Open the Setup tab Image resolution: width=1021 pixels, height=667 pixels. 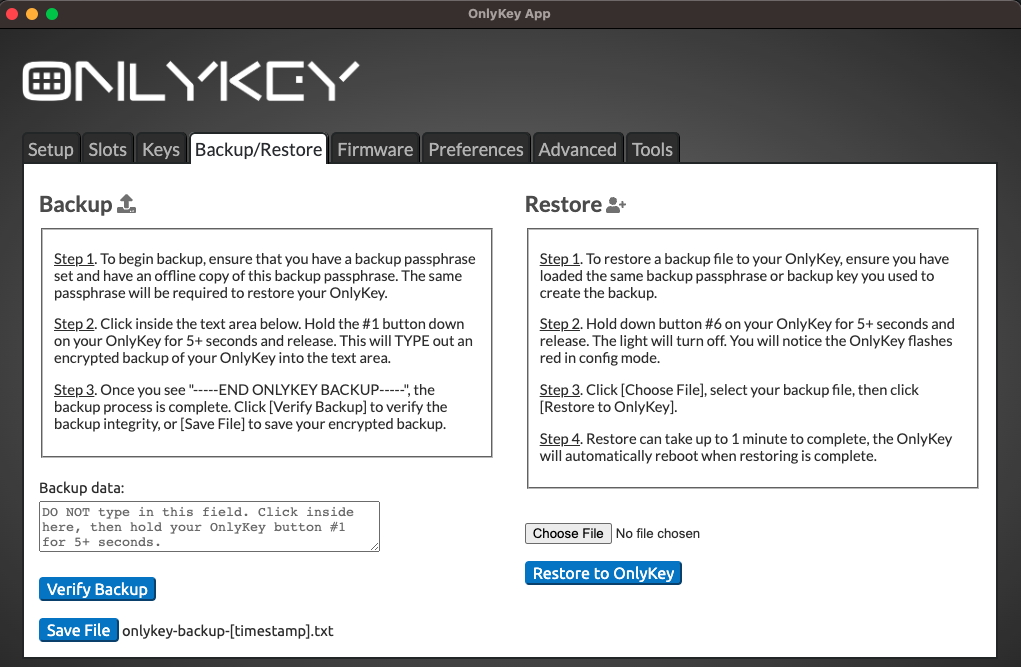[x=51, y=149]
